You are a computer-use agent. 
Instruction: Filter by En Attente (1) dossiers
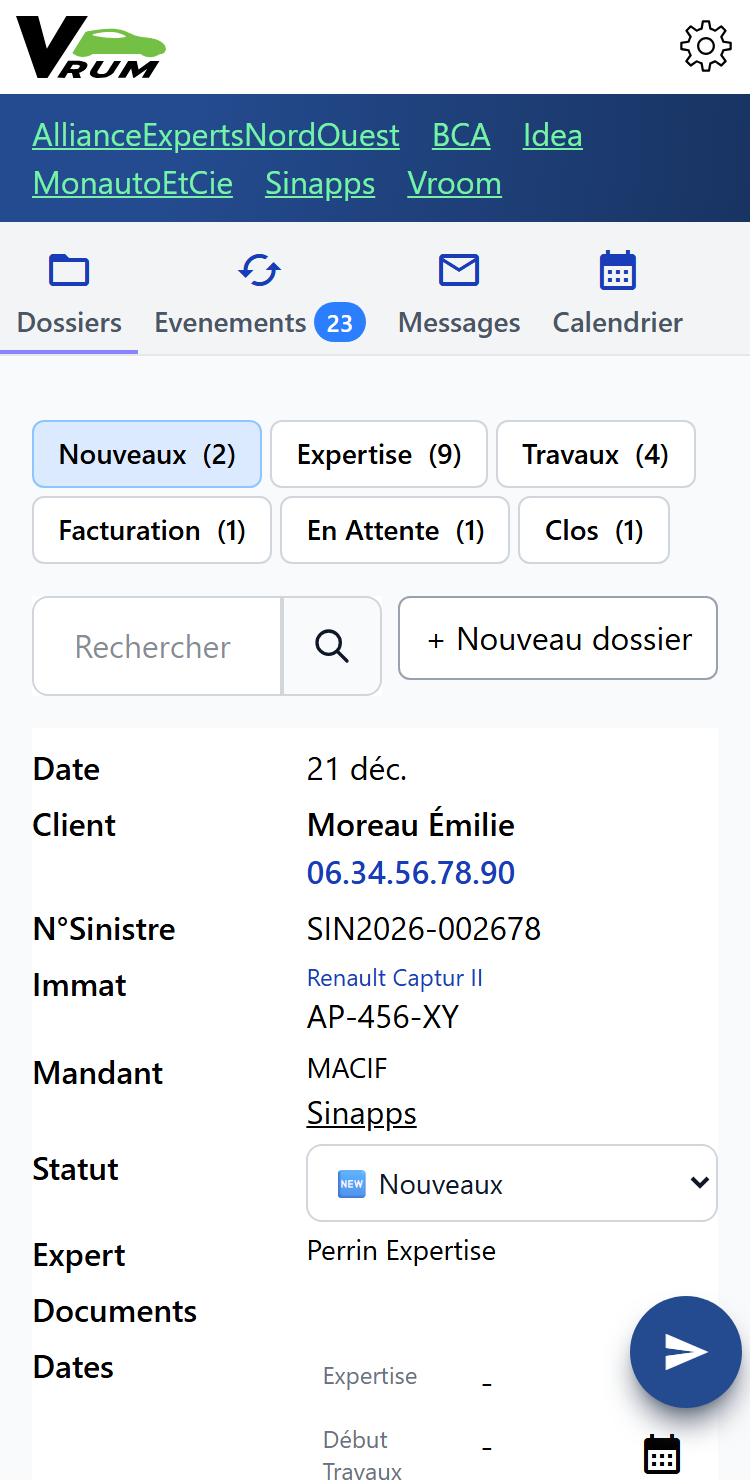coord(395,530)
